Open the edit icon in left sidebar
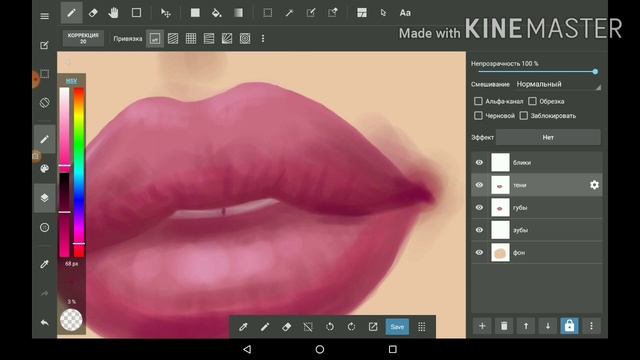The width and height of the screenshot is (640, 360). 44,45
